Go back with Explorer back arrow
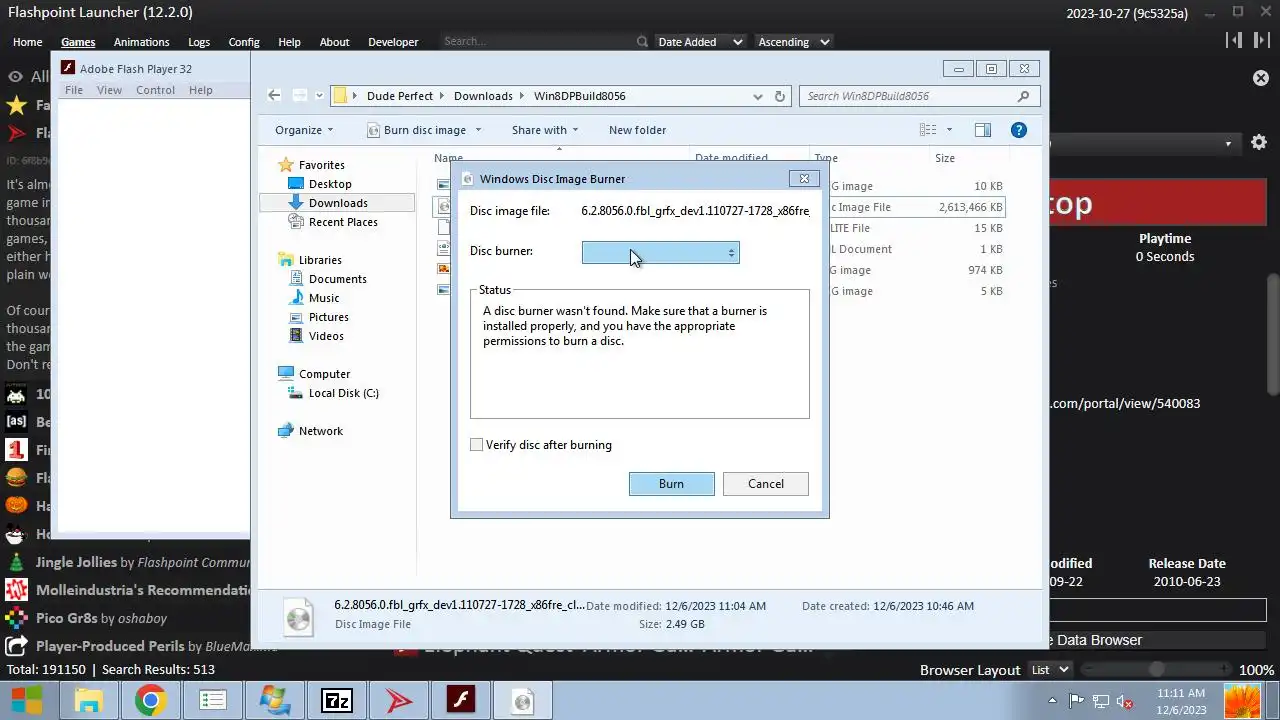 (274, 96)
